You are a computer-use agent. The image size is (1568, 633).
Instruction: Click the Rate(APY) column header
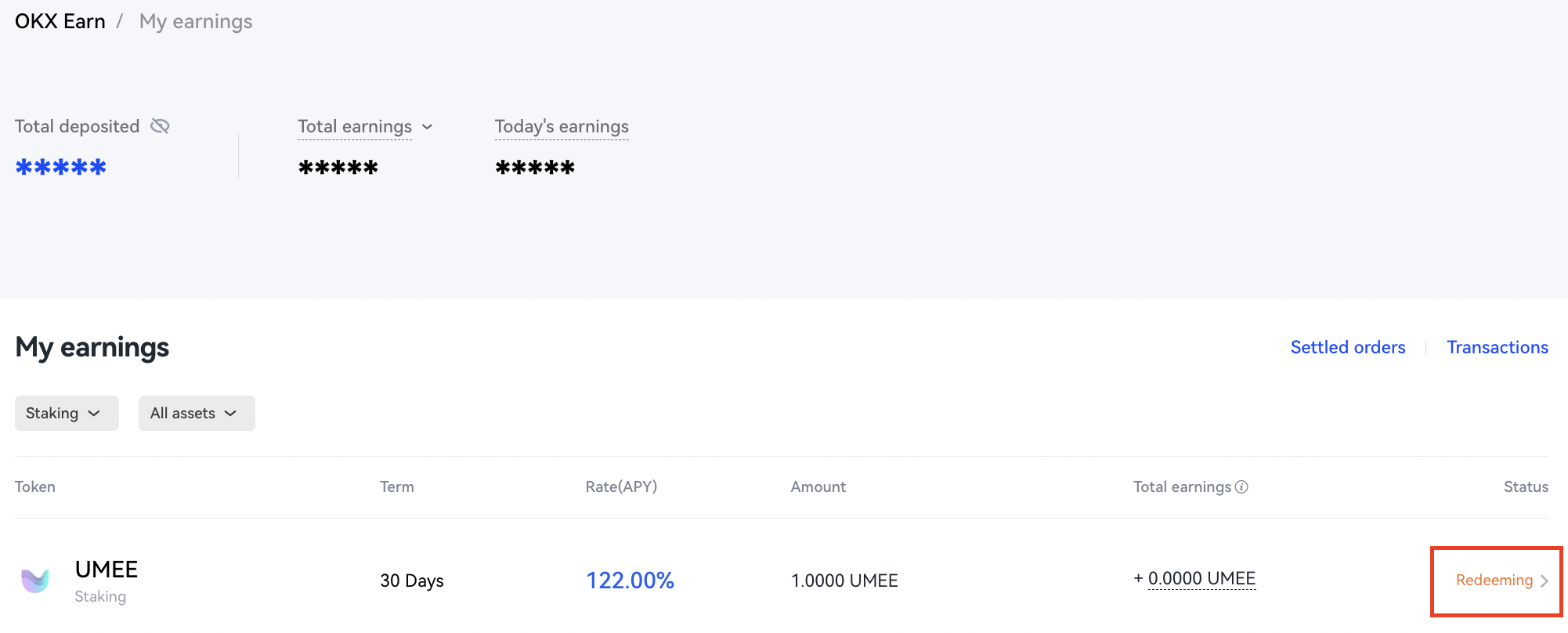[x=621, y=487]
